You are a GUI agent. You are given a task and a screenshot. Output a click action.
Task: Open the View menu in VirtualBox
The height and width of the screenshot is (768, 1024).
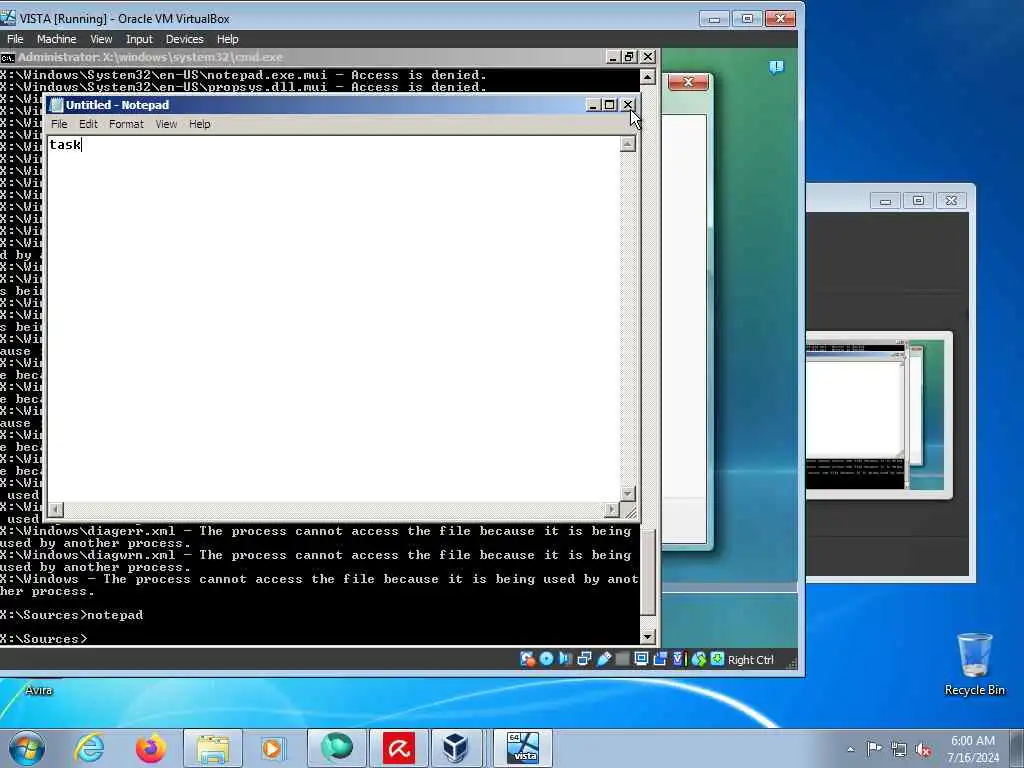coord(101,39)
